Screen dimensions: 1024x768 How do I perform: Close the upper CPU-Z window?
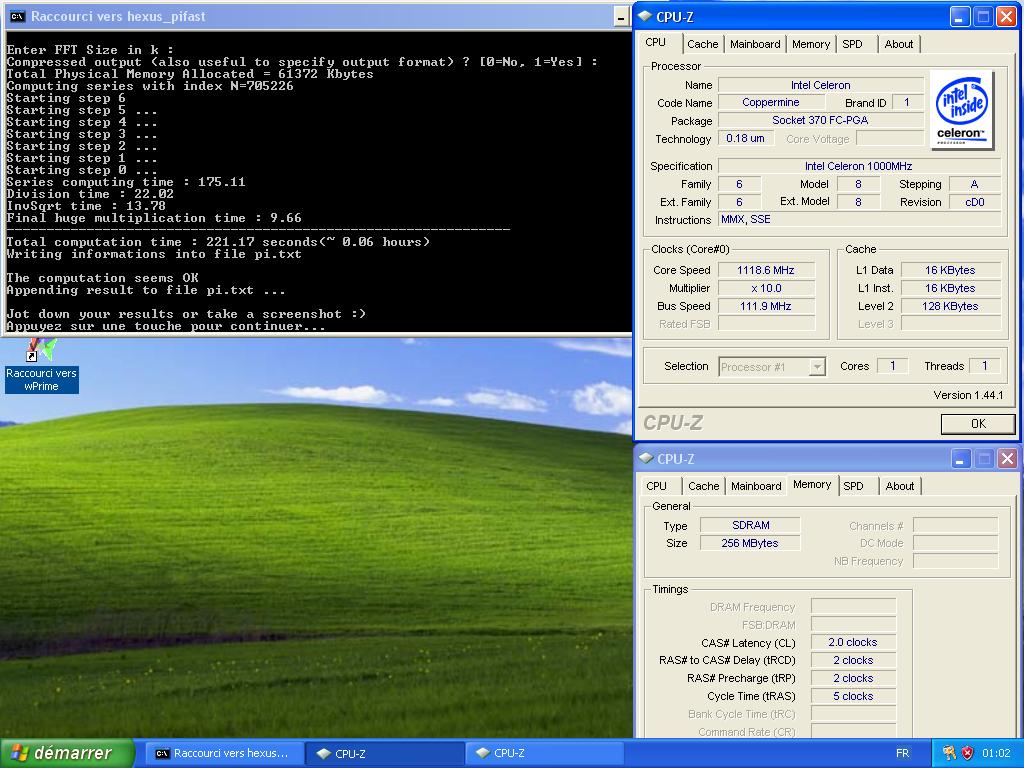[x=1006, y=17]
